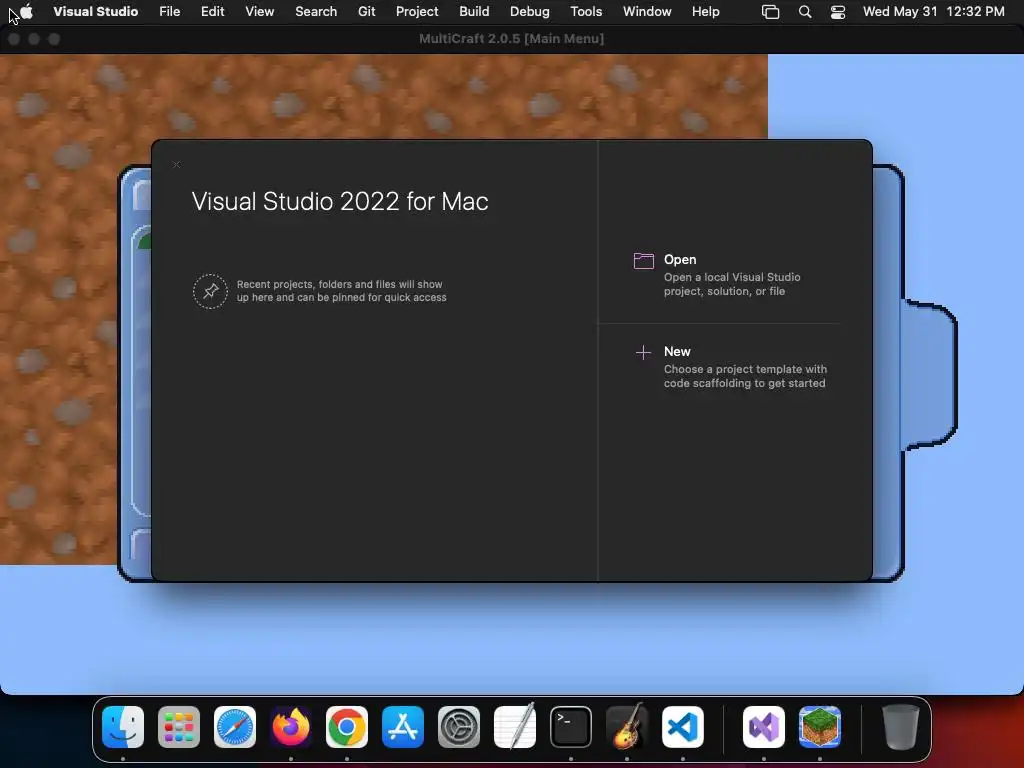Click the 'Recent projects, folders and files' text

pos(342,291)
